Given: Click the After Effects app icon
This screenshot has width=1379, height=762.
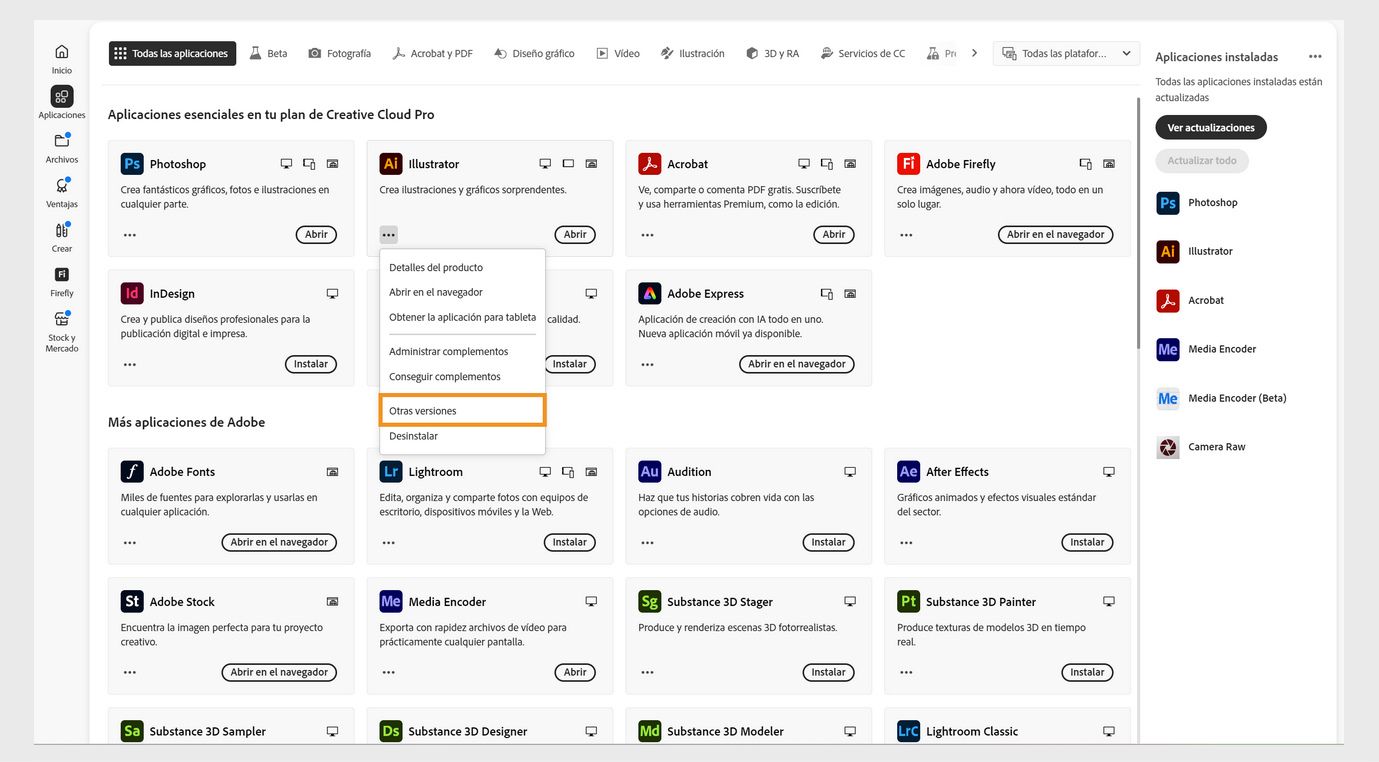Looking at the screenshot, I should pyautogui.click(x=908, y=472).
